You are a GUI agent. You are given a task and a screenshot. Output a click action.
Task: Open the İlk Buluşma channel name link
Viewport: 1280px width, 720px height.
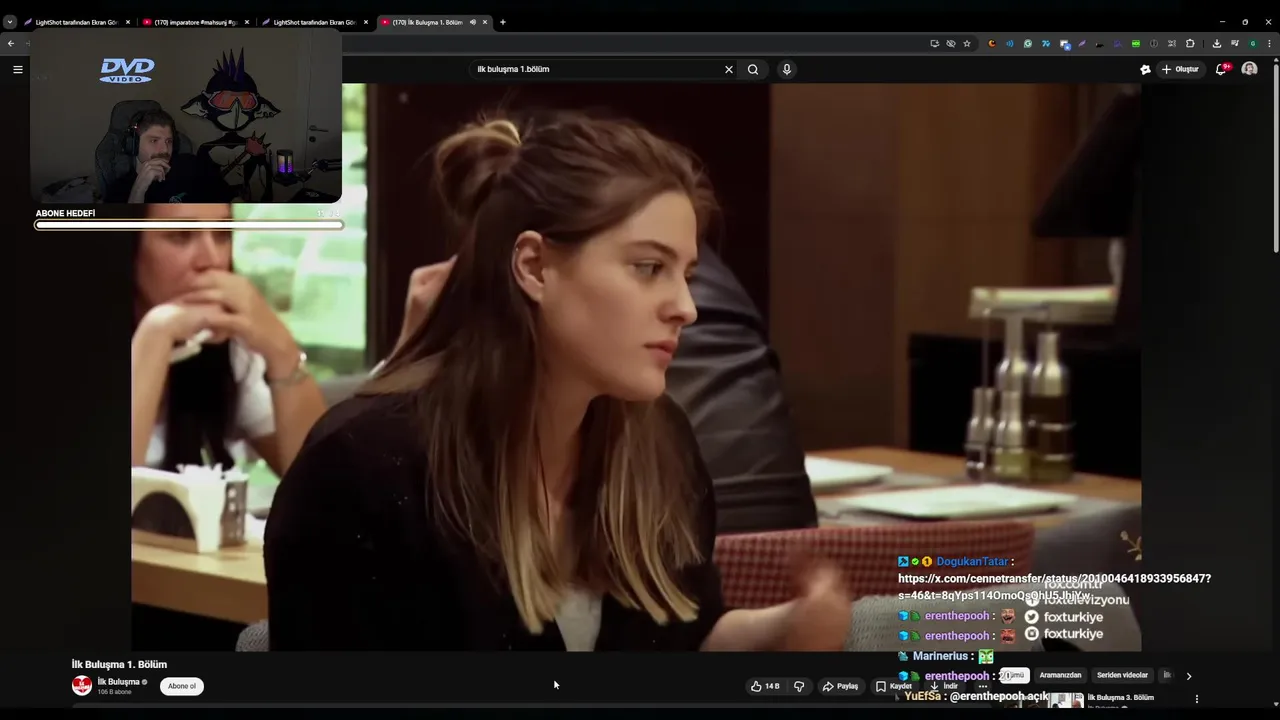point(118,682)
